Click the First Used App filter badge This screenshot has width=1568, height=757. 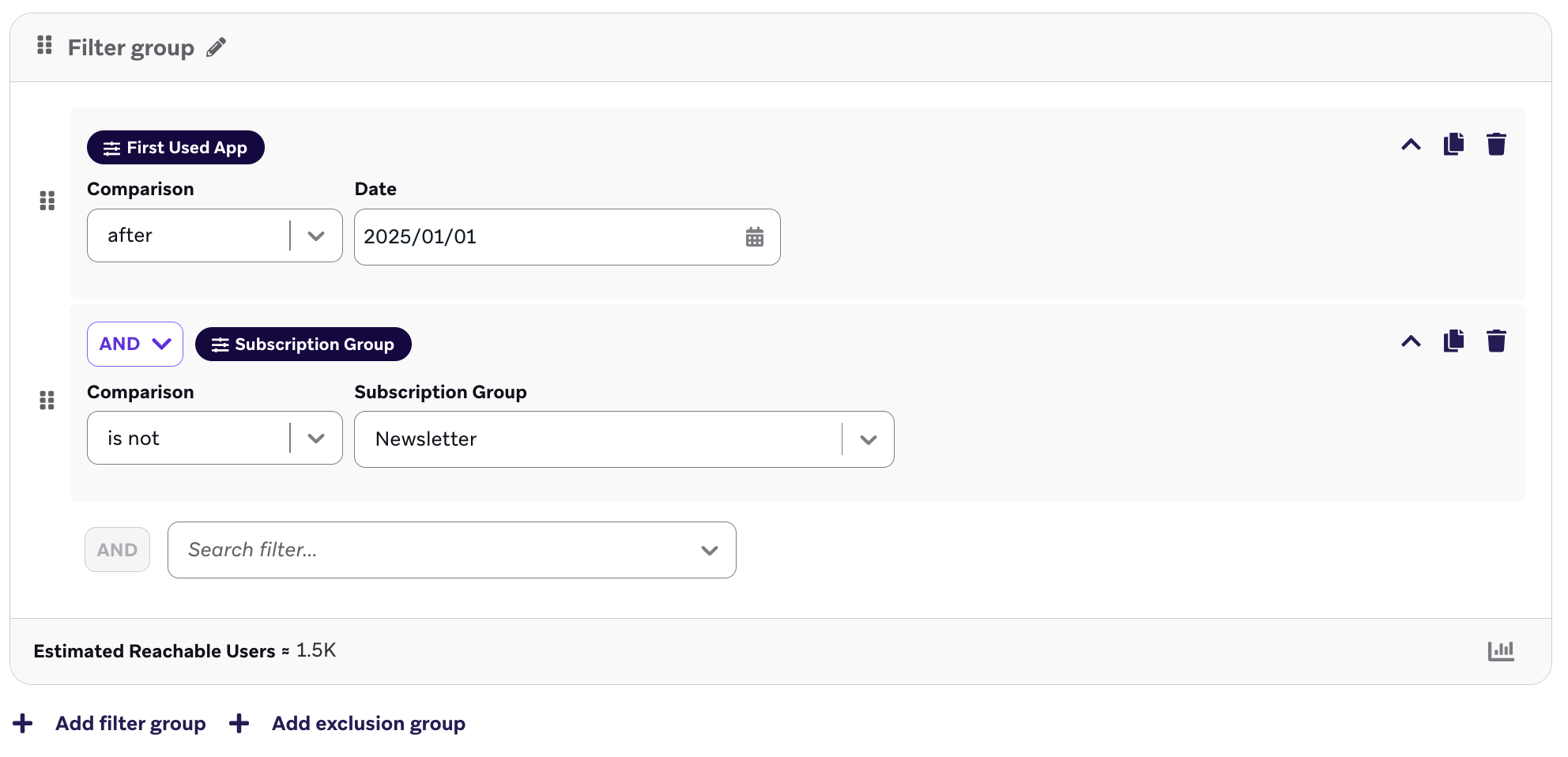(x=175, y=148)
